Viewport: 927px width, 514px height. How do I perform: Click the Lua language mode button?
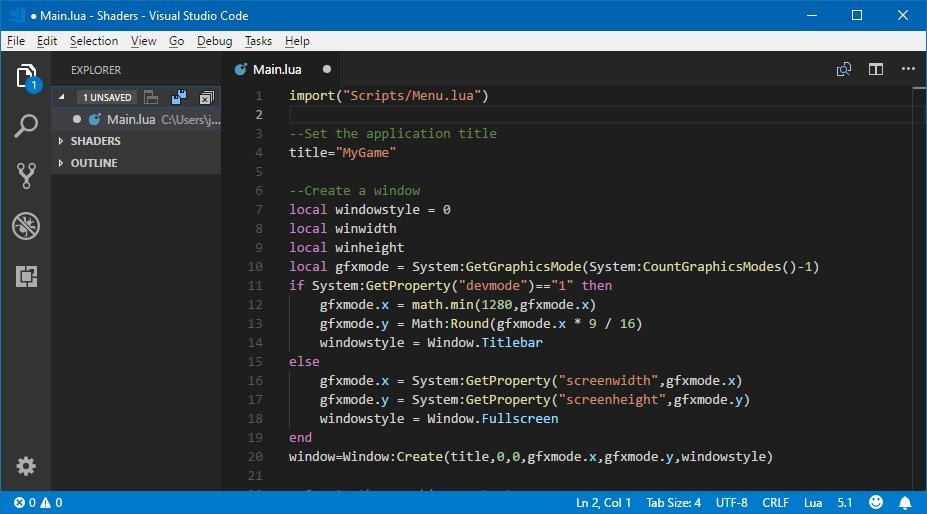pos(813,502)
